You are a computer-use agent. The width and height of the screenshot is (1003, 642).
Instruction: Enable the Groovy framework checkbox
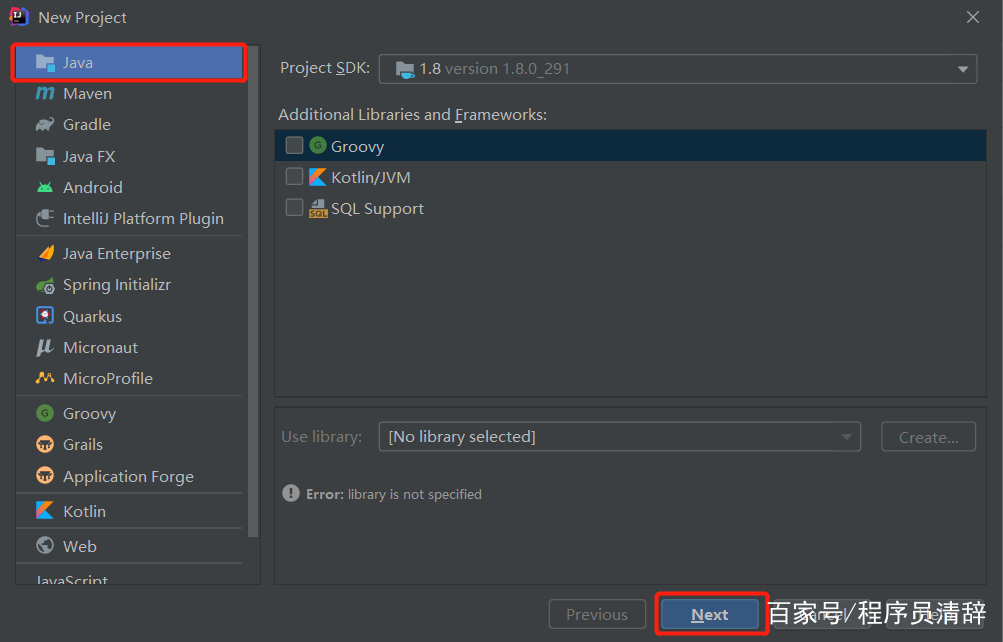tap(294, 145)
